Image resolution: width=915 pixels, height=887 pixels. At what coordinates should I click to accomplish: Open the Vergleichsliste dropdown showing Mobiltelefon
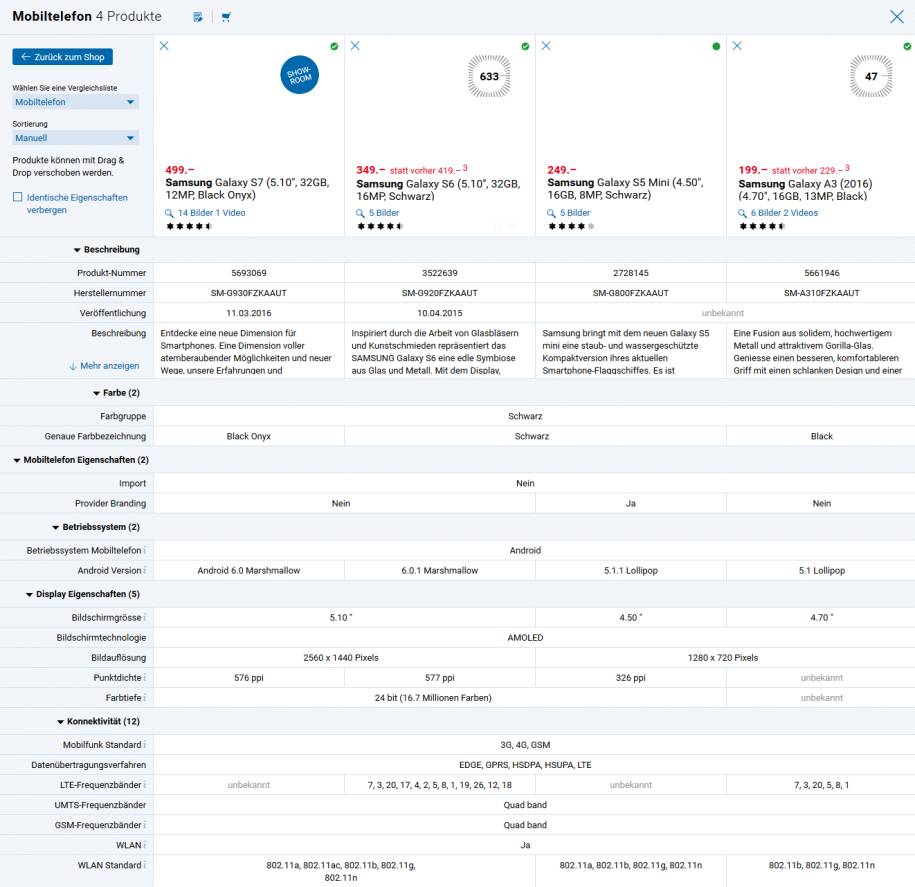[x=75, y=102]
